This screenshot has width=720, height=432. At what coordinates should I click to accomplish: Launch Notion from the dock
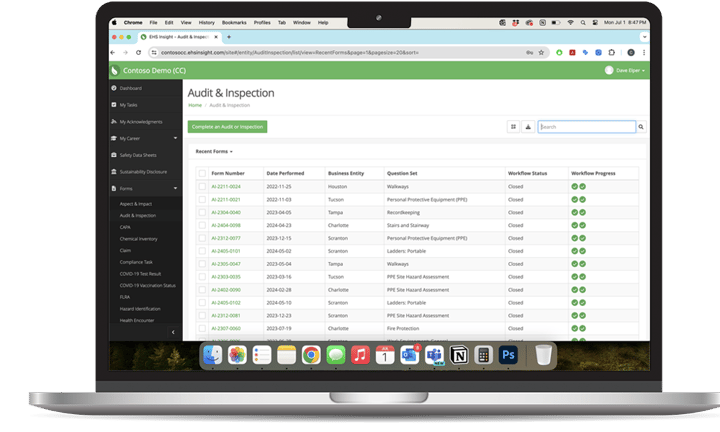coord(459,355)
